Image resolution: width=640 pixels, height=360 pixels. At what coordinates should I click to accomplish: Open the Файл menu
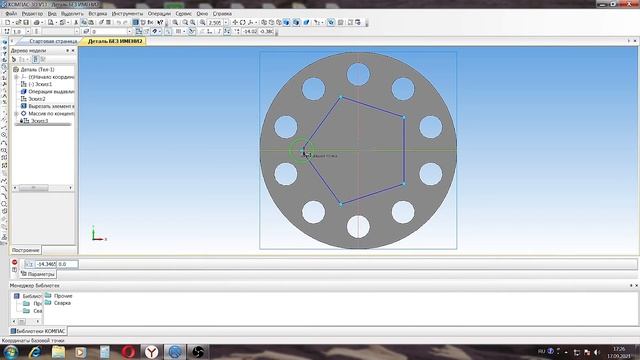pyautogui.click(x=11, y=13)
